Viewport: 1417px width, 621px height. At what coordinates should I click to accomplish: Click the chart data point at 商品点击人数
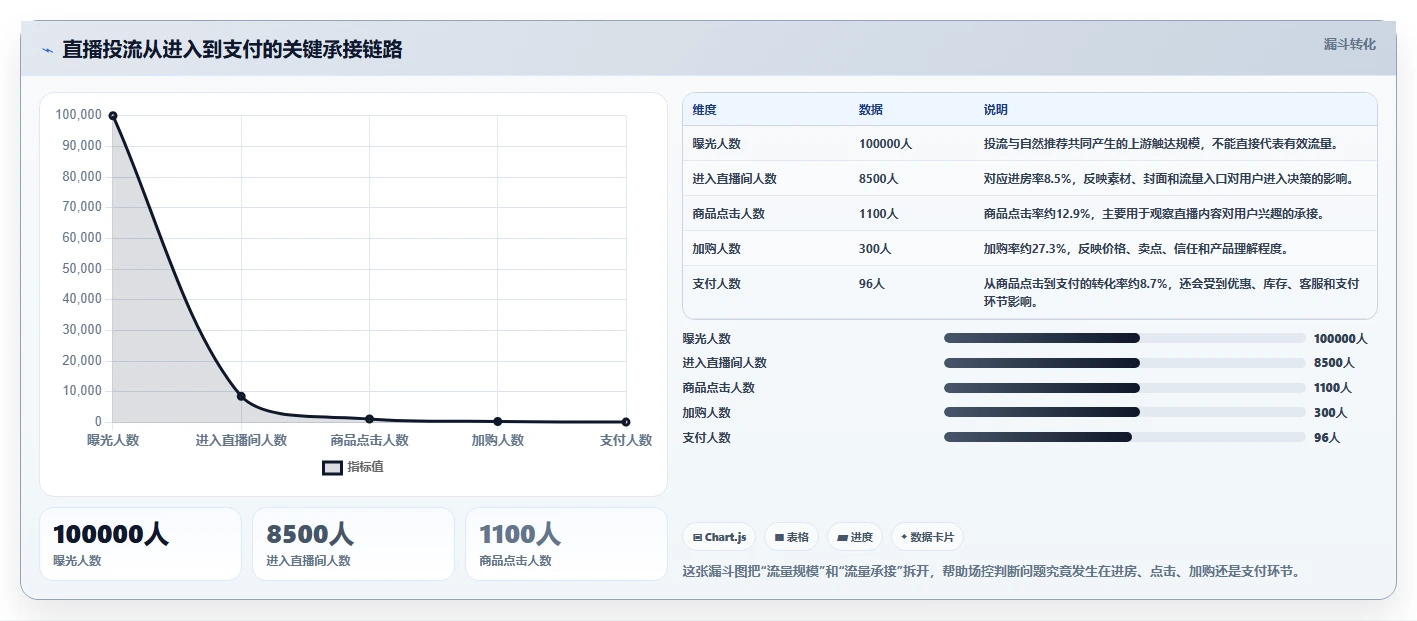(x=369, y=419)
